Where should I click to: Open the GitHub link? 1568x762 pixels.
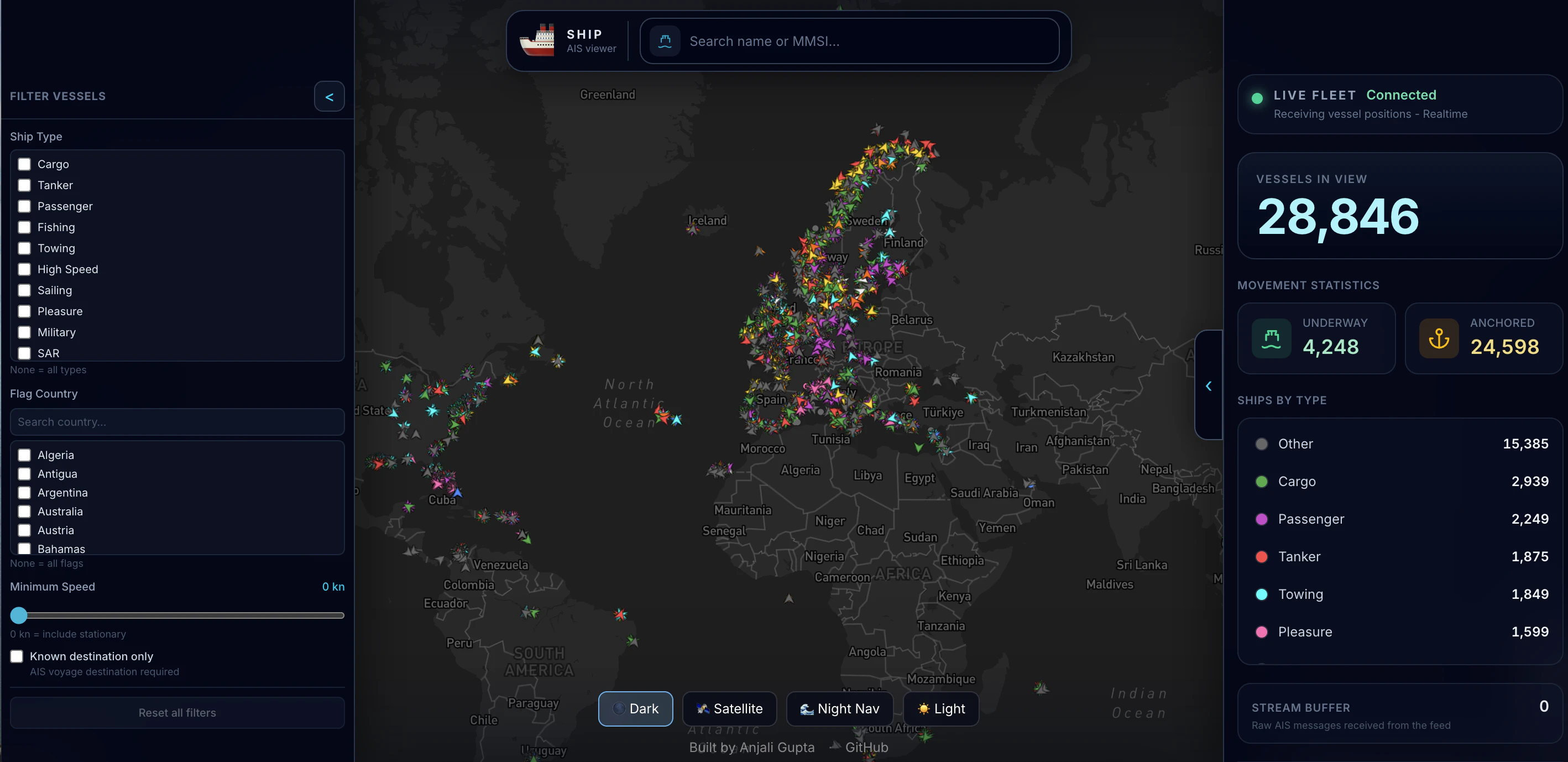click(x=866, y=748)
